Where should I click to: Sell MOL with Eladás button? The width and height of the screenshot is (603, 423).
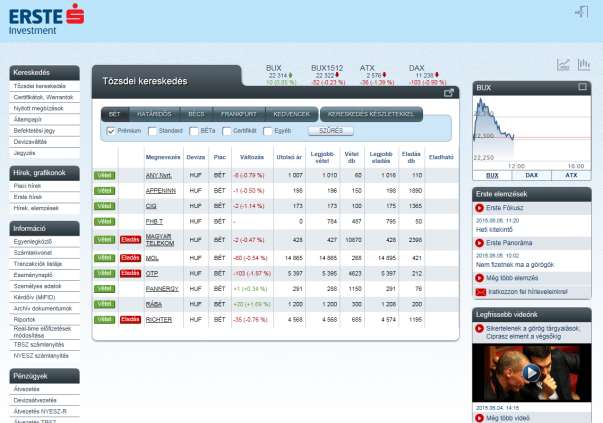[130, 258]
